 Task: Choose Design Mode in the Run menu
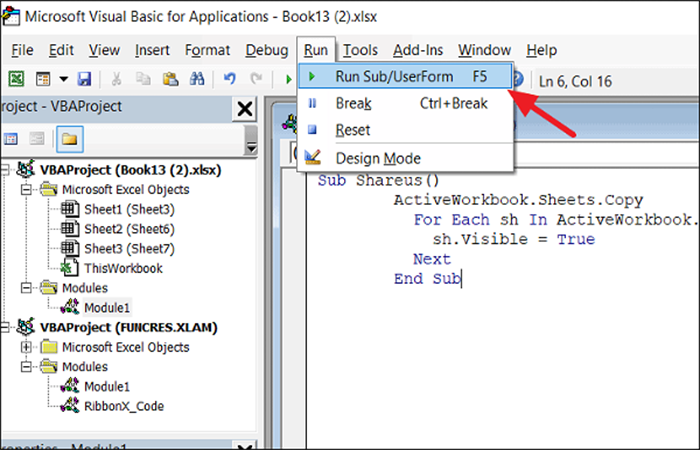(405, 158)
